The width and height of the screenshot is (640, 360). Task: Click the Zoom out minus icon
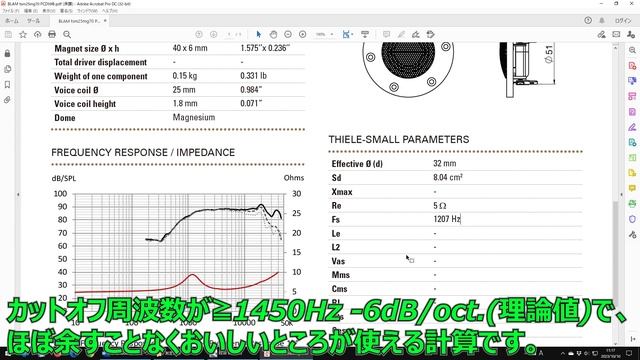point(288,35)
